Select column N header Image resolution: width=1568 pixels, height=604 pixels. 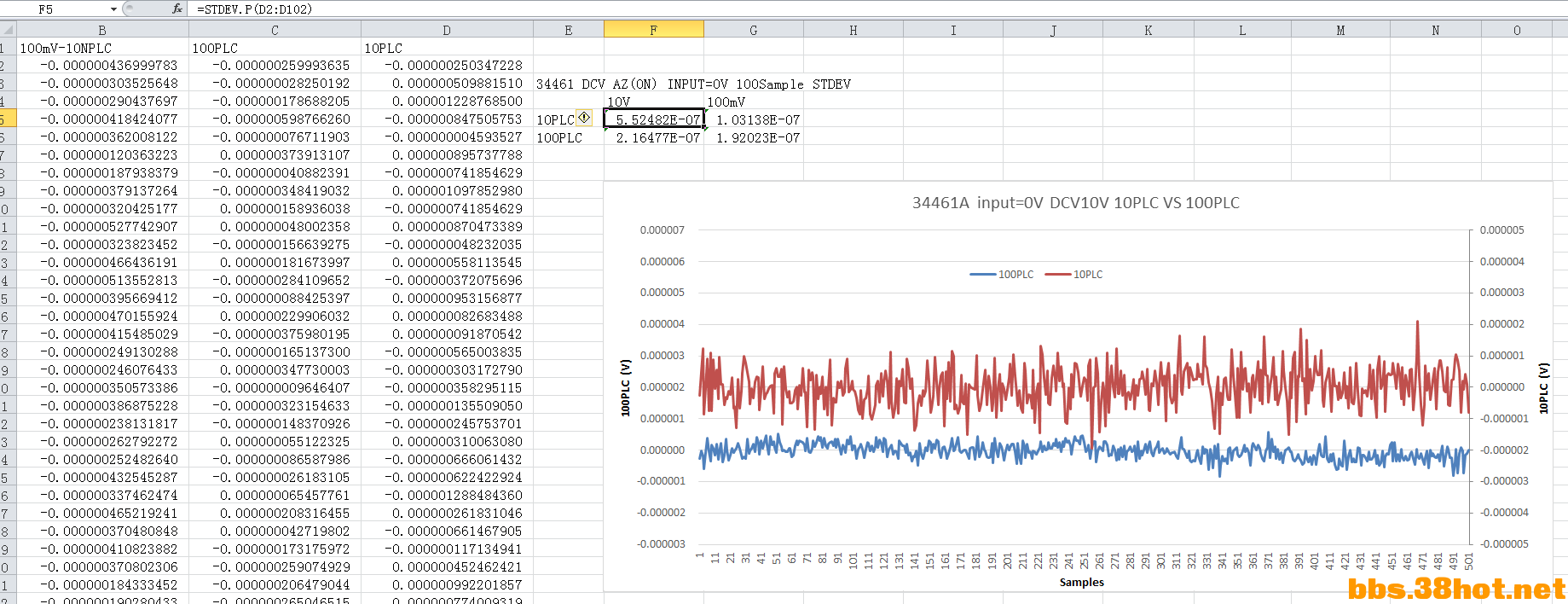1436,30
